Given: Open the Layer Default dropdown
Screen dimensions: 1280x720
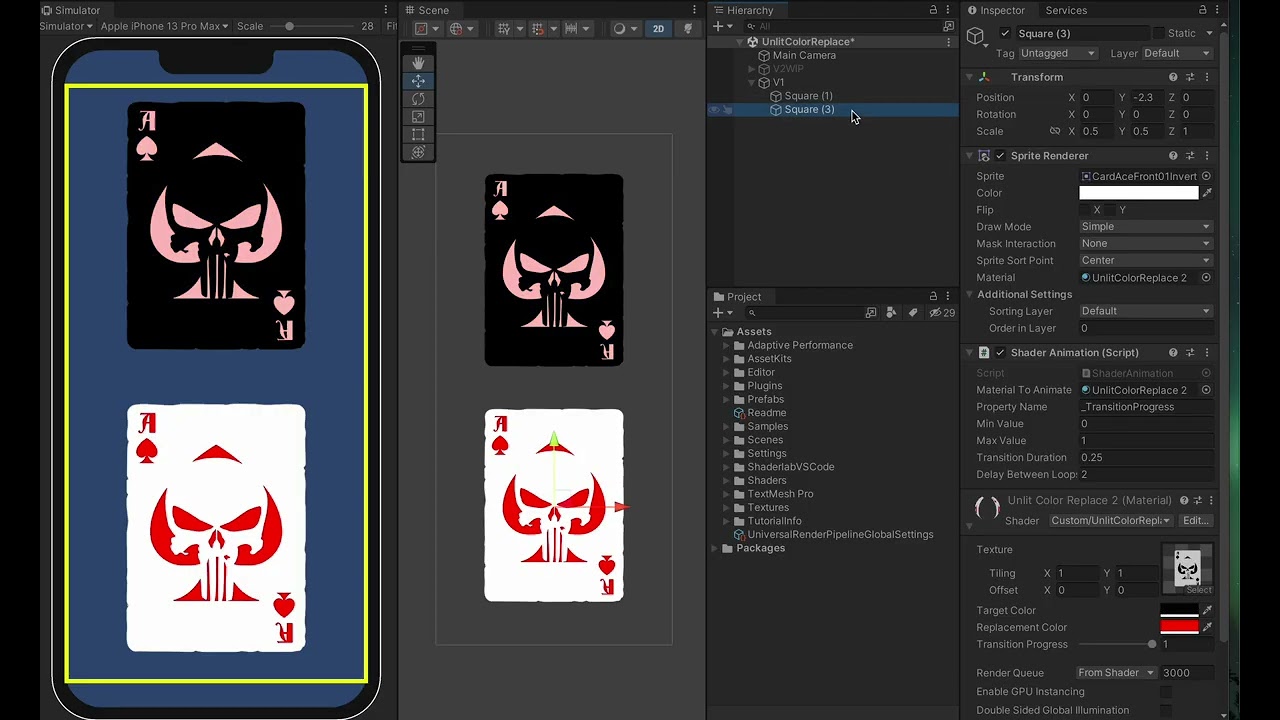Looking at the screenshot, I should point(1177,53).
